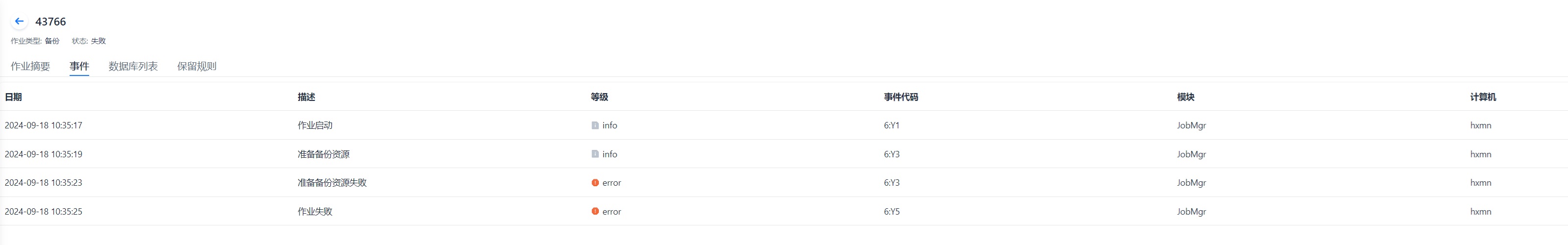Switch to the 数据库列表 tab
The height and width of the screenshot is (245, 1568).
(133, 67)
